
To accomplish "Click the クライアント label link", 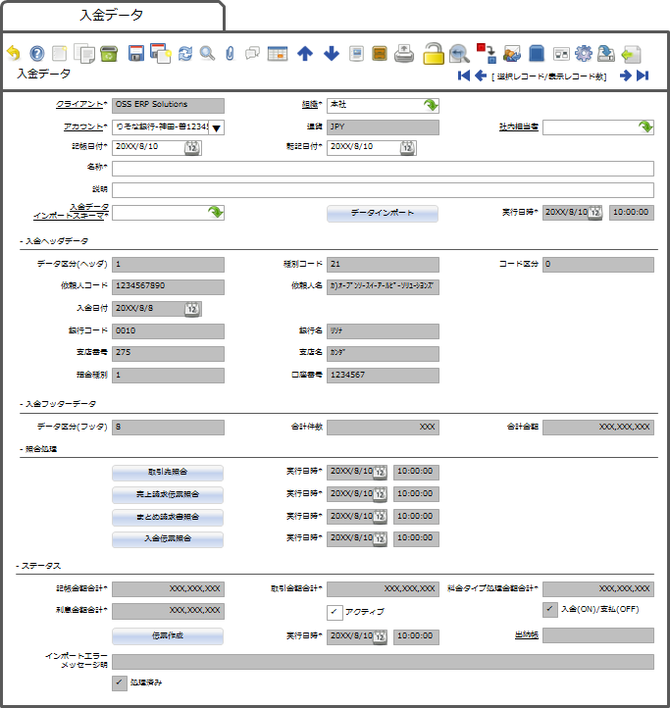I will click(x=80, y=104).
